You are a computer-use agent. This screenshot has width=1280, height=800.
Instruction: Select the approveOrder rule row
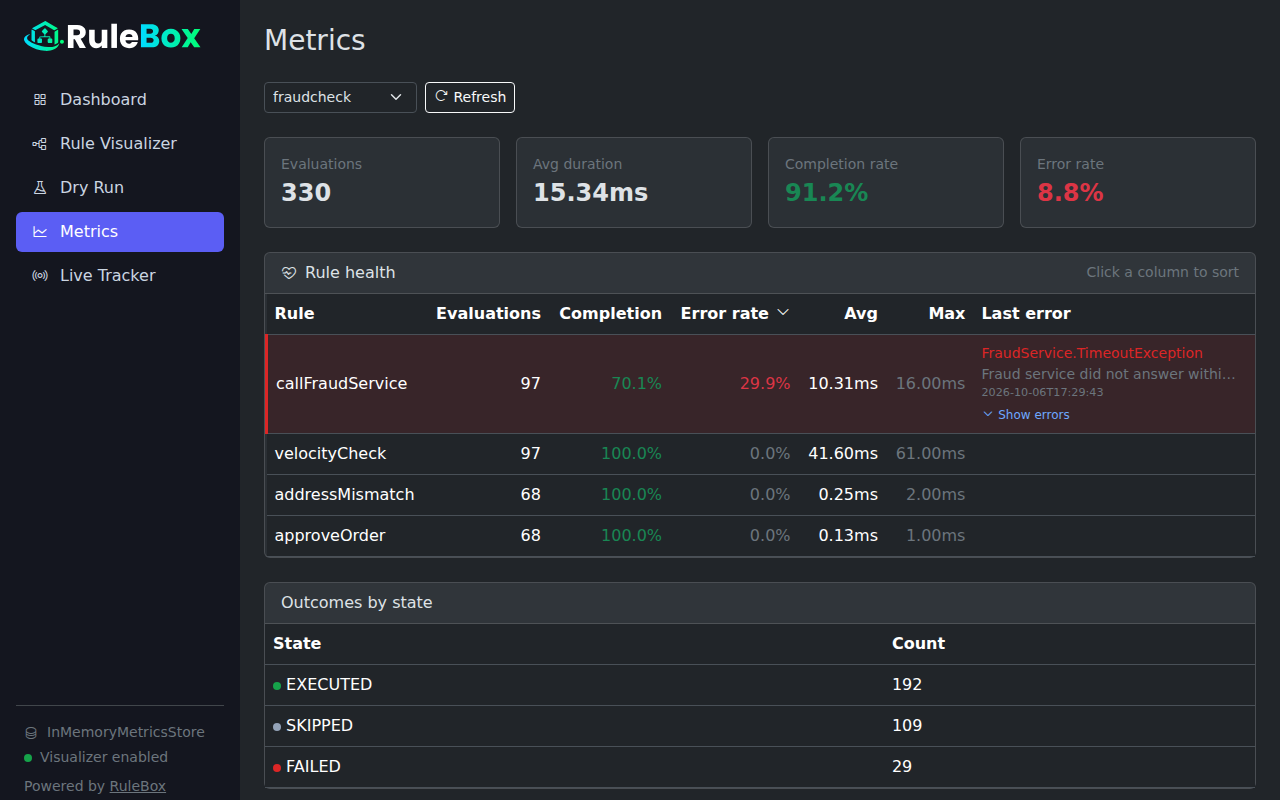[760, 536]
